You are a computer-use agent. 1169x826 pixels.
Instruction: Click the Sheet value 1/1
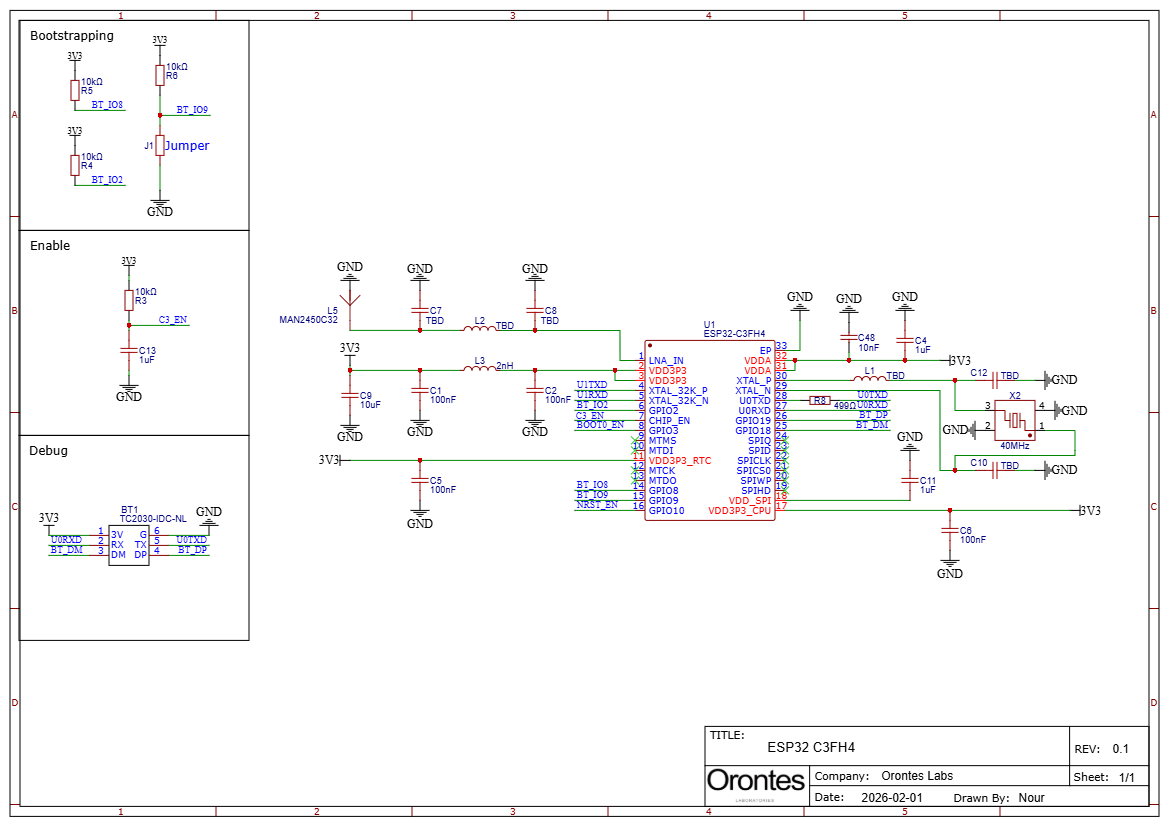coord(1127,778)
